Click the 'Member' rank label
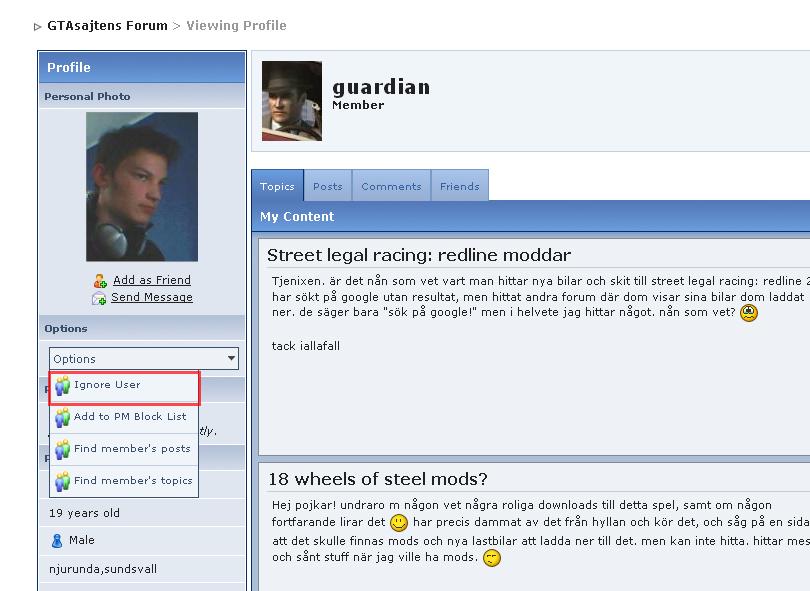The height and width of the screenshot is (591, 810). [x=358, y=105]
